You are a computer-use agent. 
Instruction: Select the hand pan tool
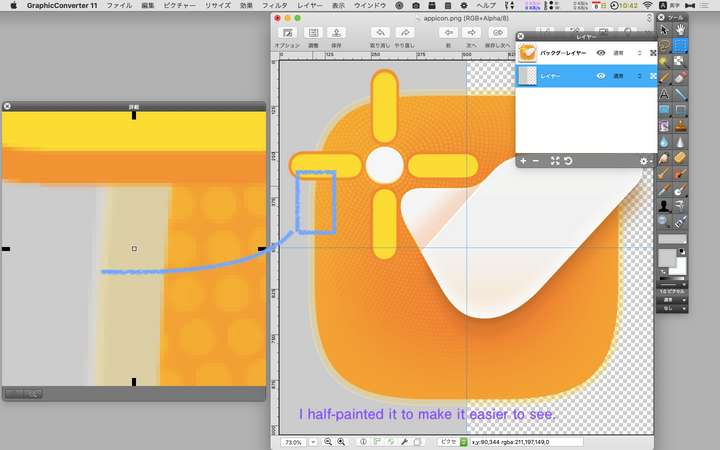680,30
